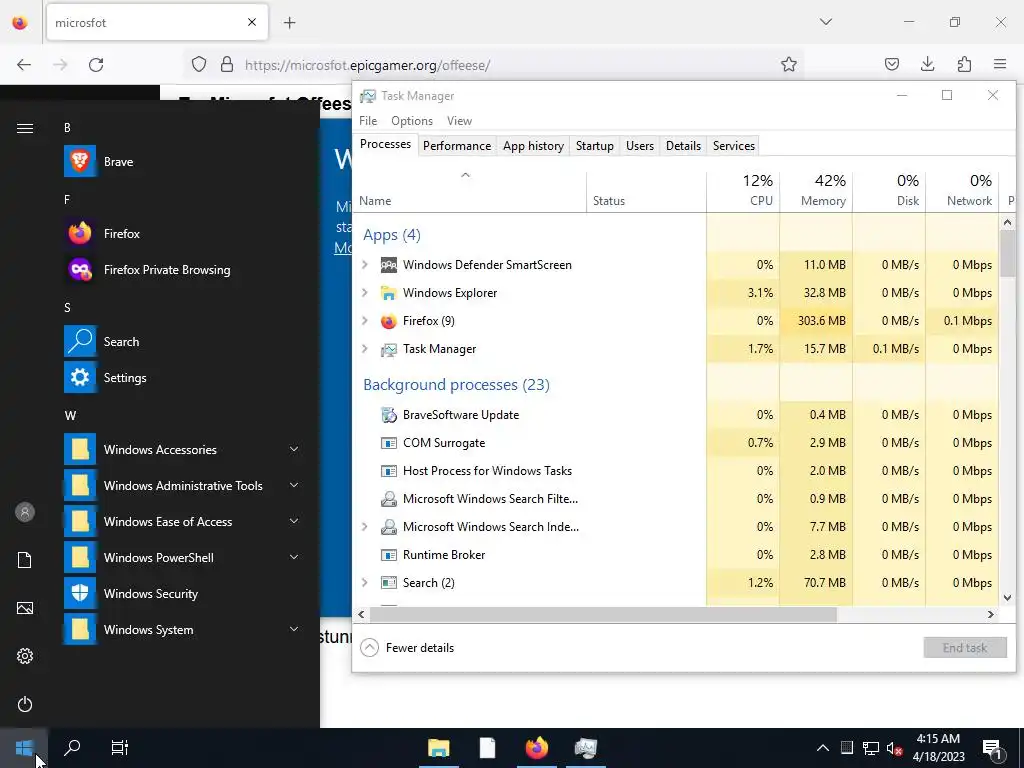Screen dimensions: 1024x768
Task: Click the Windows Start button
Action: point(24,748)
